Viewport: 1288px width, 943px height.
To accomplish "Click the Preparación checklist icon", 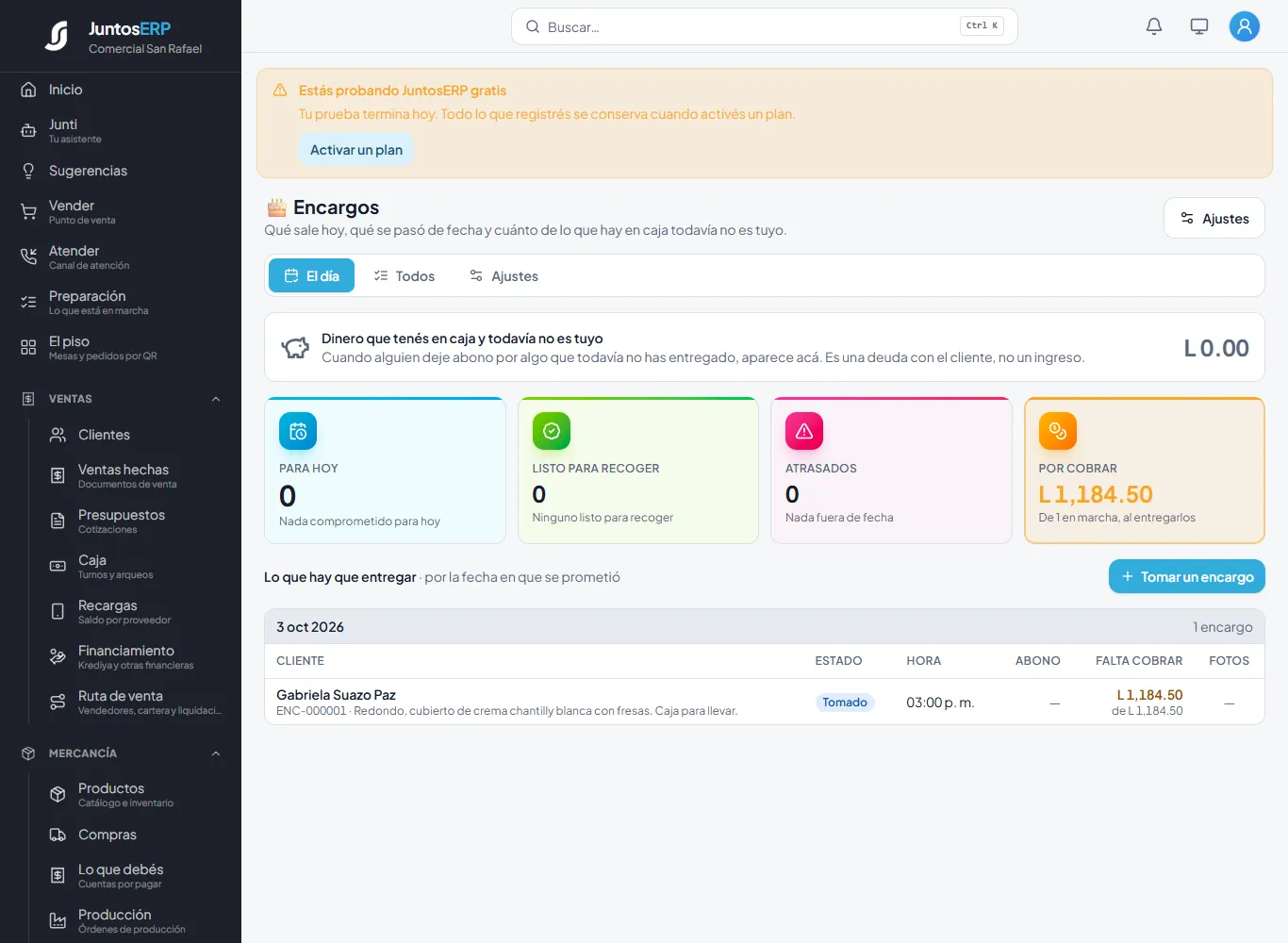I will pyautogui.click(x=28, y=303).
